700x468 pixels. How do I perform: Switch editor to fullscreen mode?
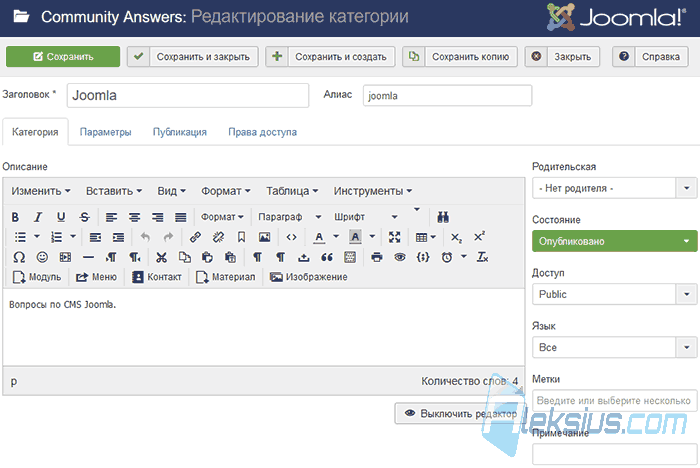point(395,237)
